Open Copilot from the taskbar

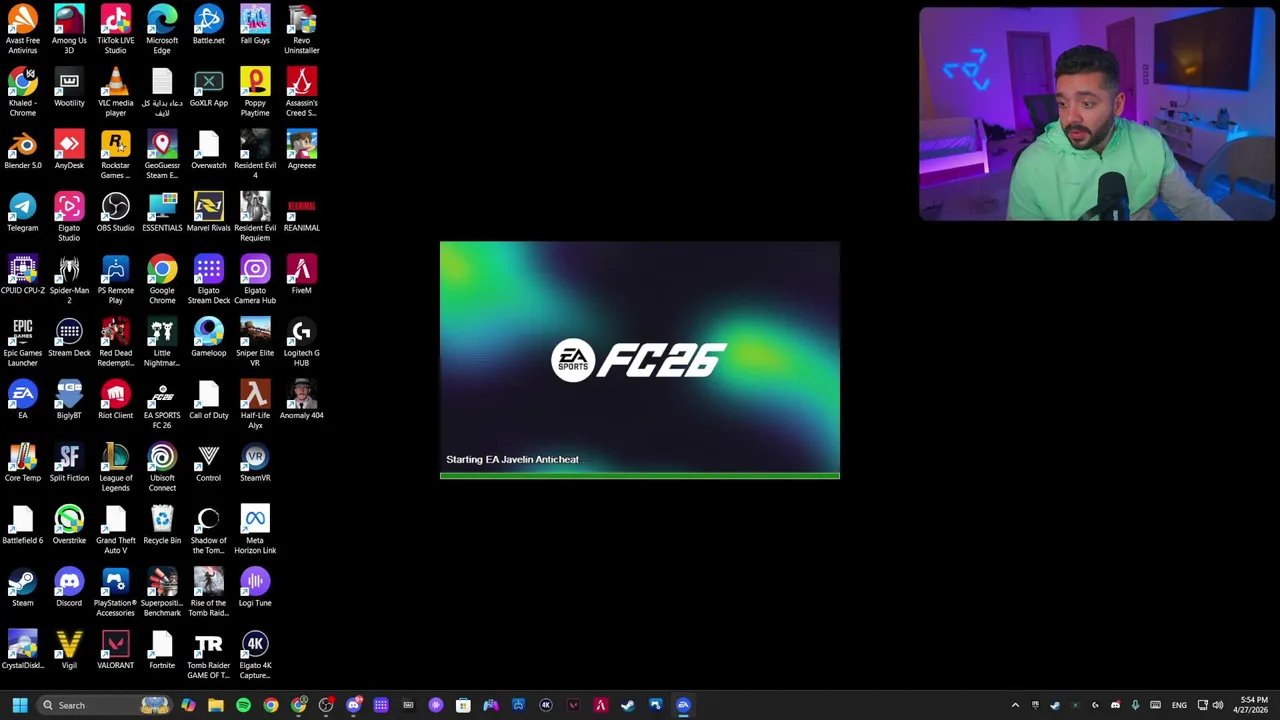pyautogui.click(x=188, y=705)
